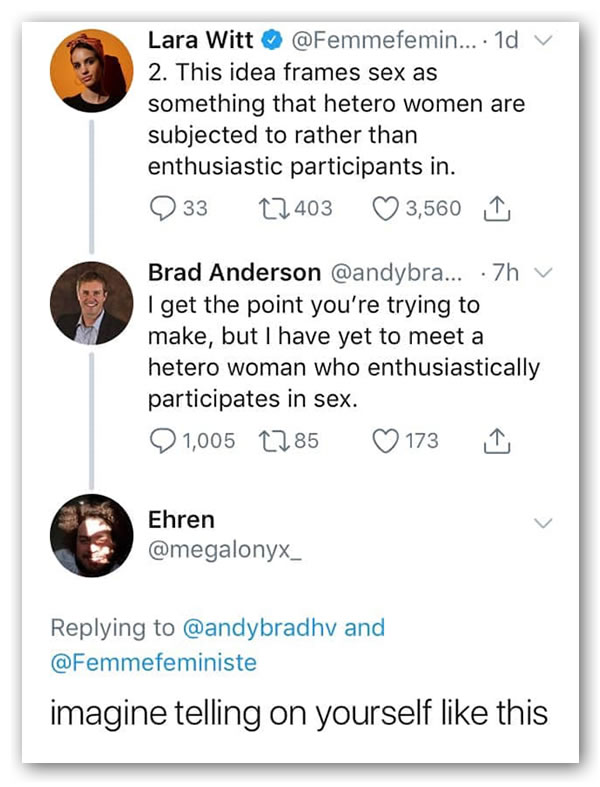View Brad Anderson's profile picture
600x787 pixels.
[91, 303]
